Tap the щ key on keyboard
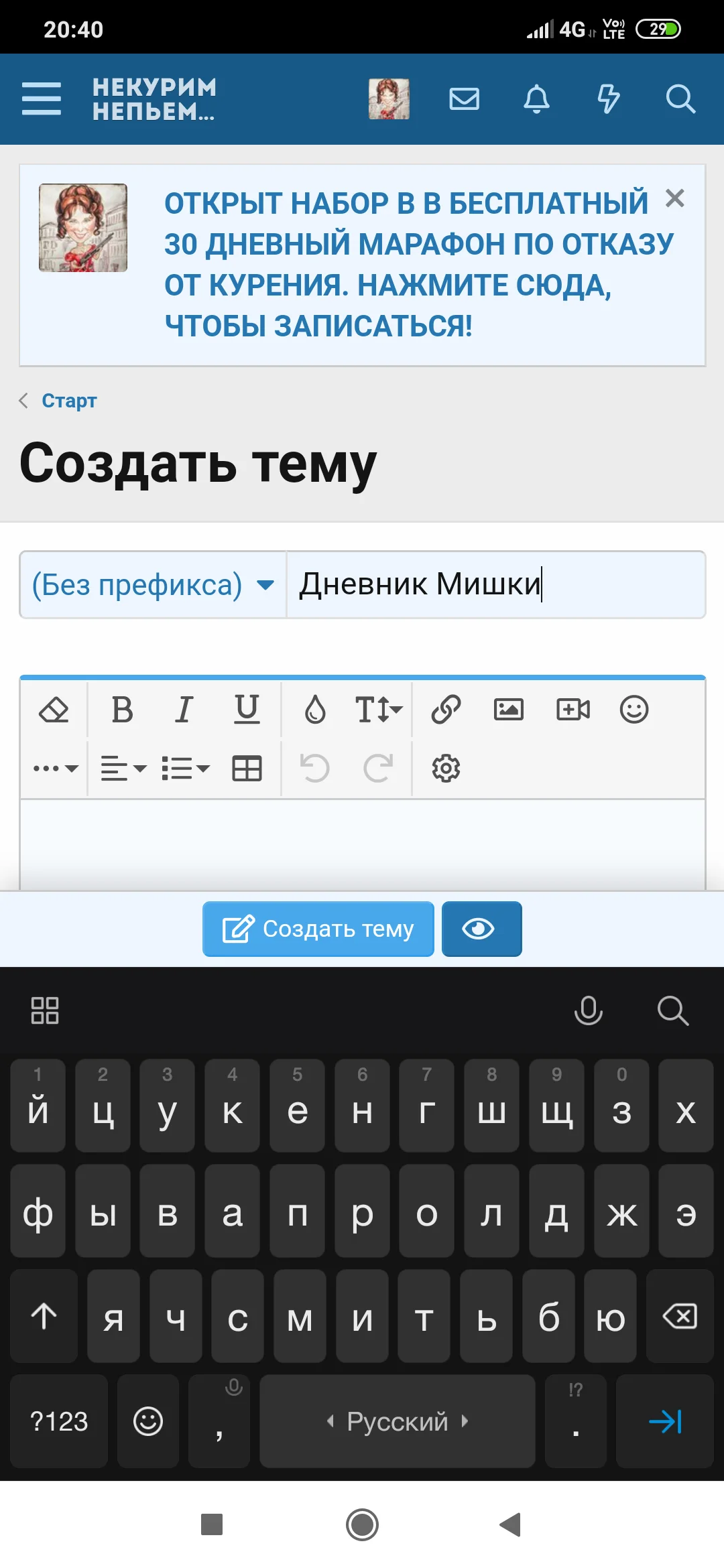 (x=556, y=1106)
